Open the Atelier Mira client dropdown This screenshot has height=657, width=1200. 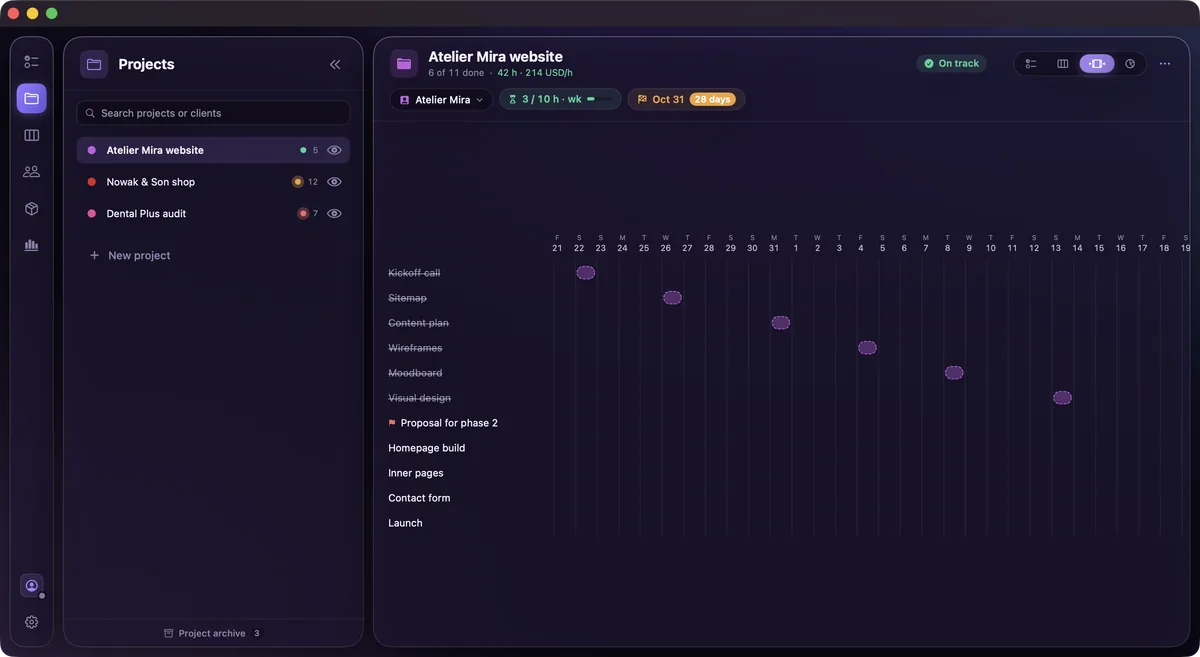point(441,100)
